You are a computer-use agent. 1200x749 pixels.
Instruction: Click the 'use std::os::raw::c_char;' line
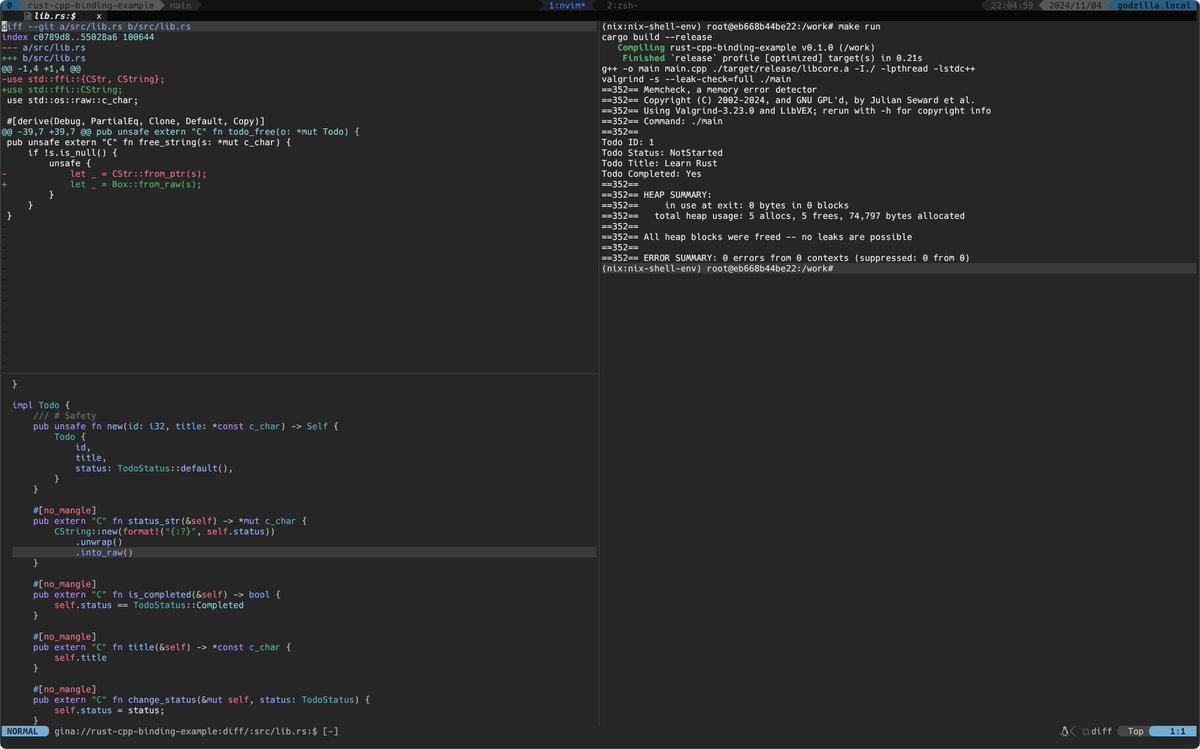click(73, 100)
